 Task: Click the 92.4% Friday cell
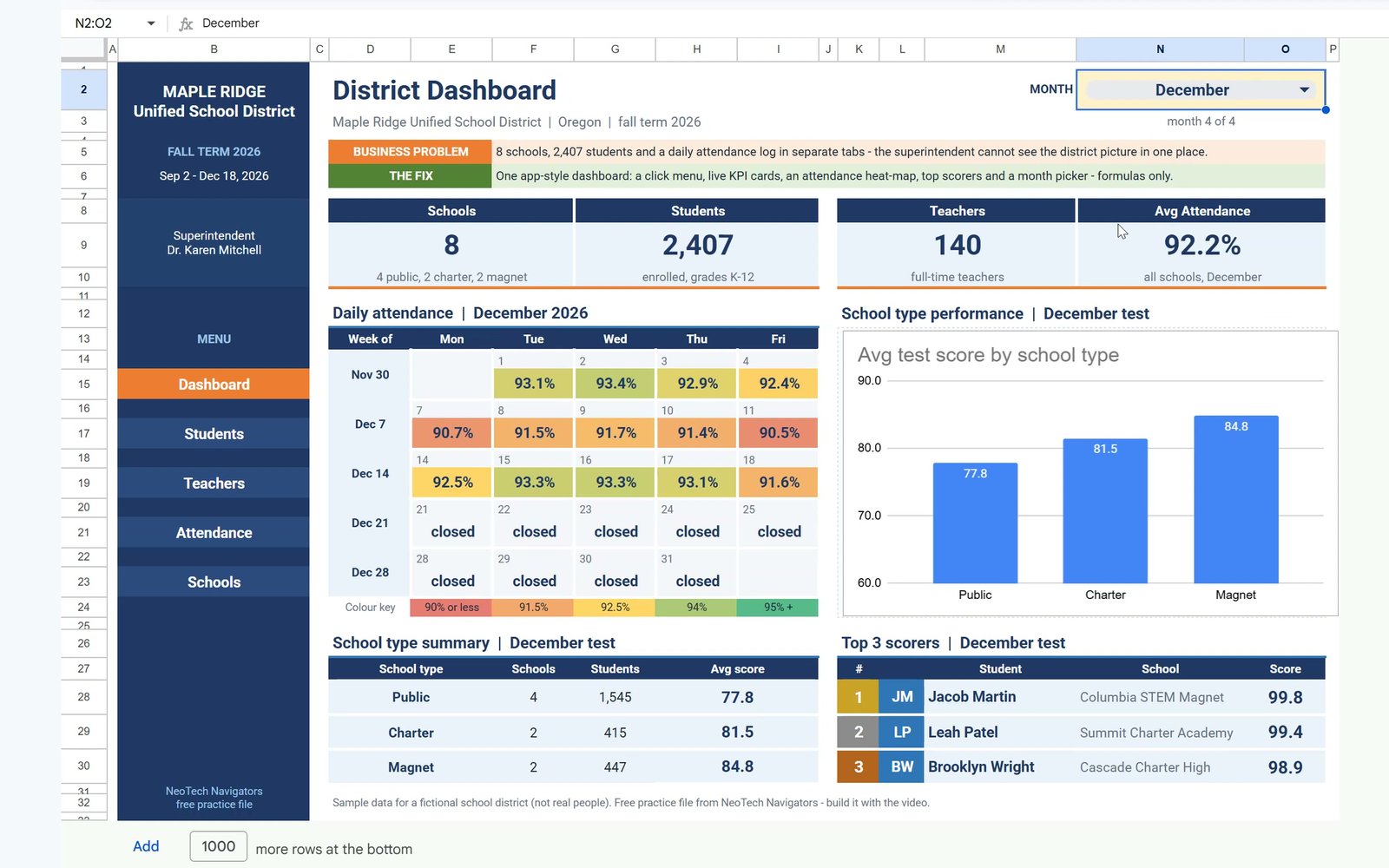tap(779, 384)
